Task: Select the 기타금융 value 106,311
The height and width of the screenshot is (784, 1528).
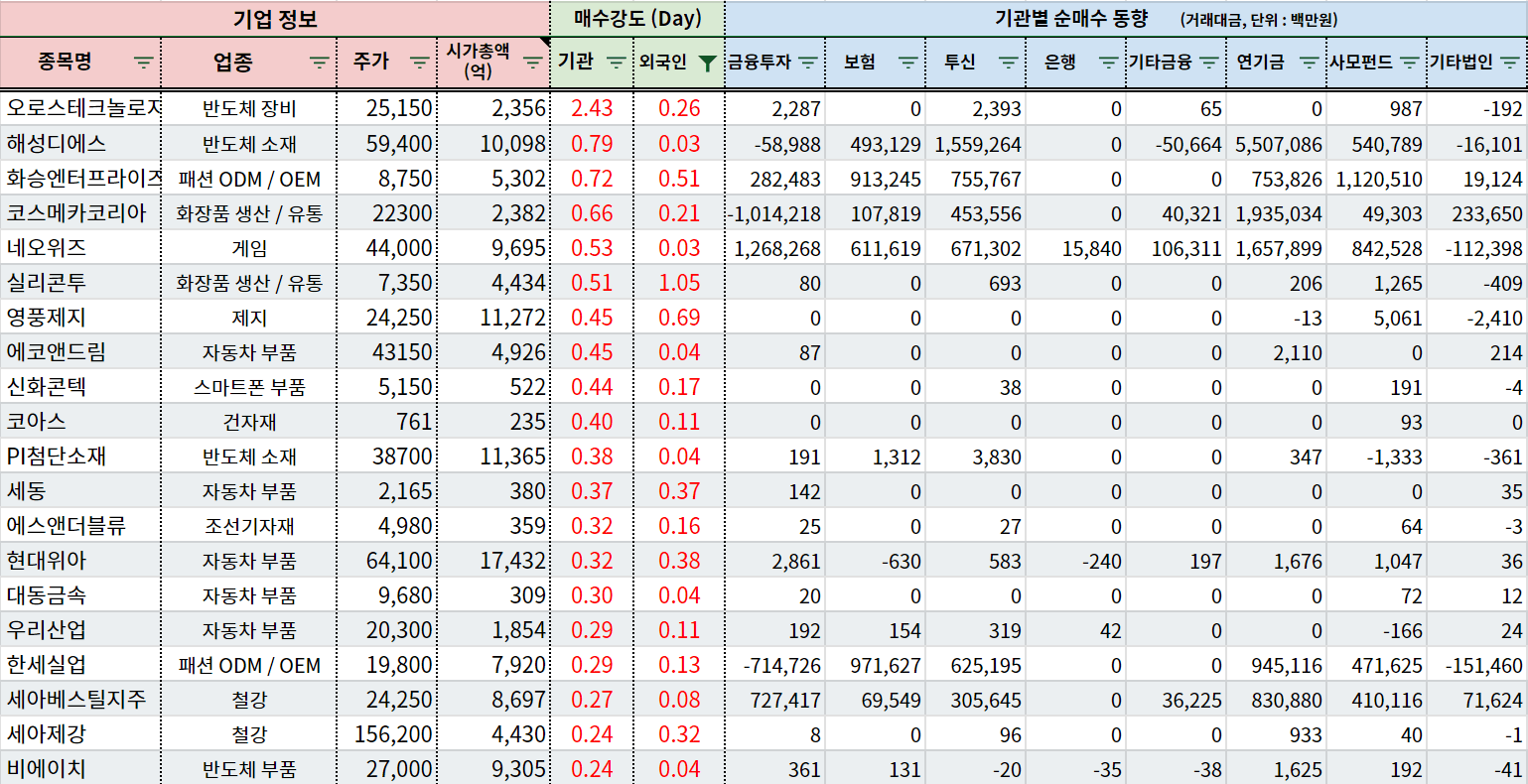Action: coord(1177,247)
